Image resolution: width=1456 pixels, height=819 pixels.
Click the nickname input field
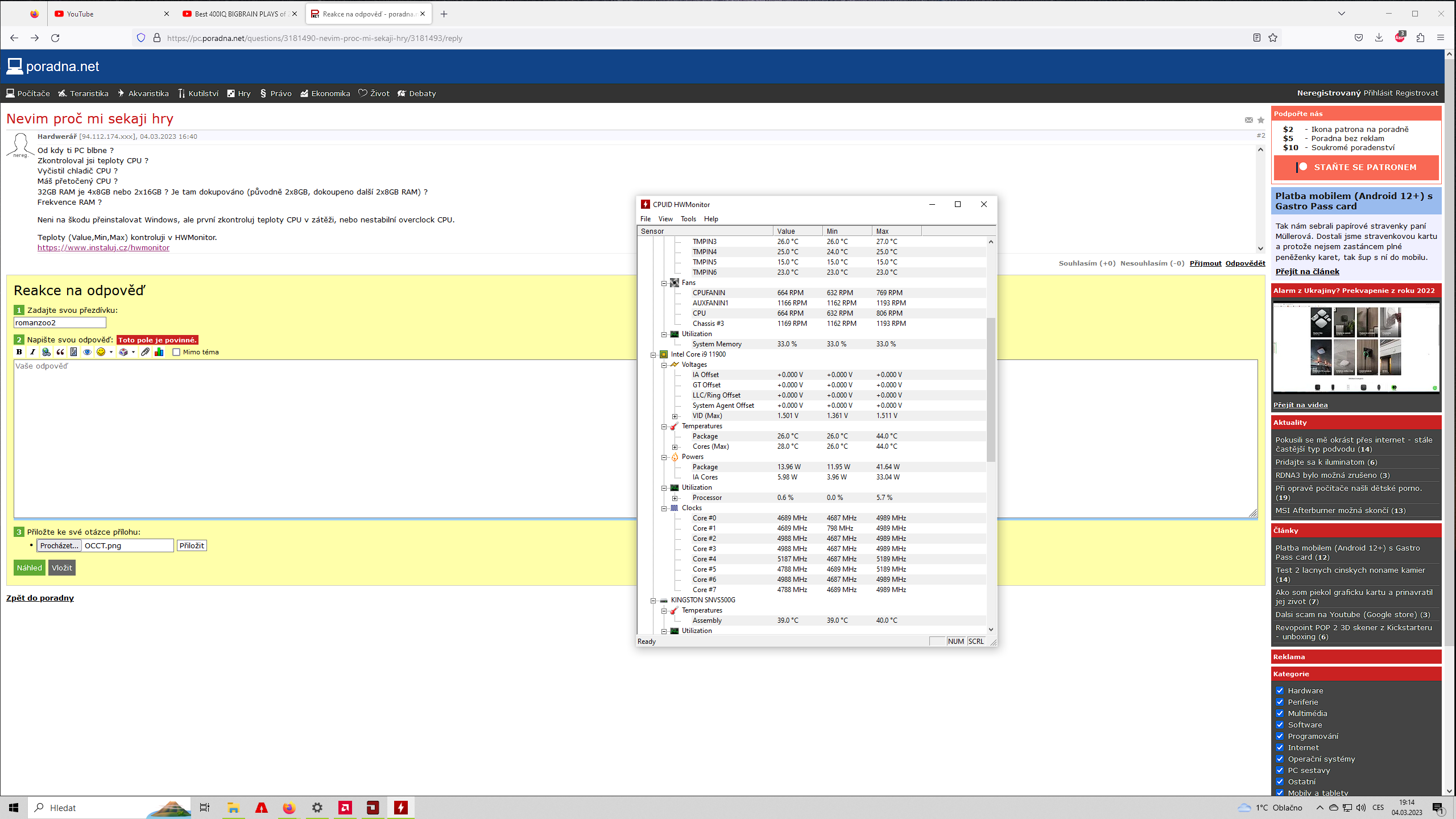pyautogui.click(x=60, y=322)
